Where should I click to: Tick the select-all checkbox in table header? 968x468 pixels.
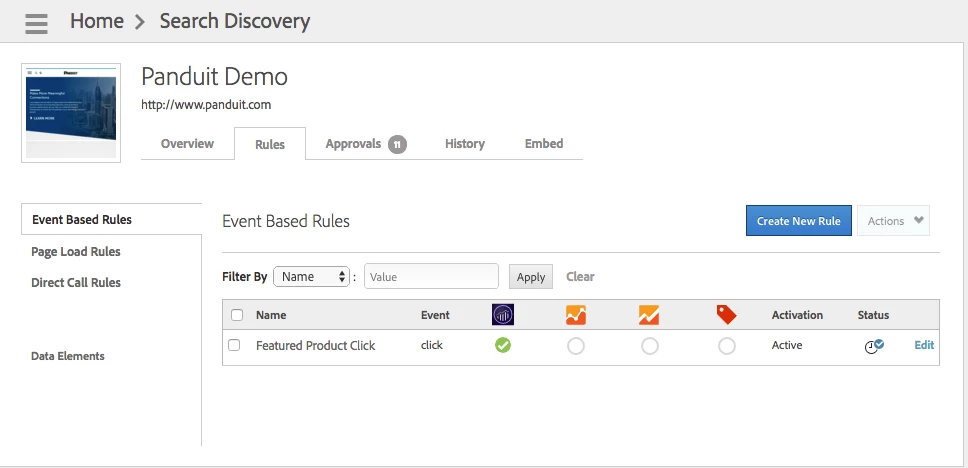click(237, 315)
